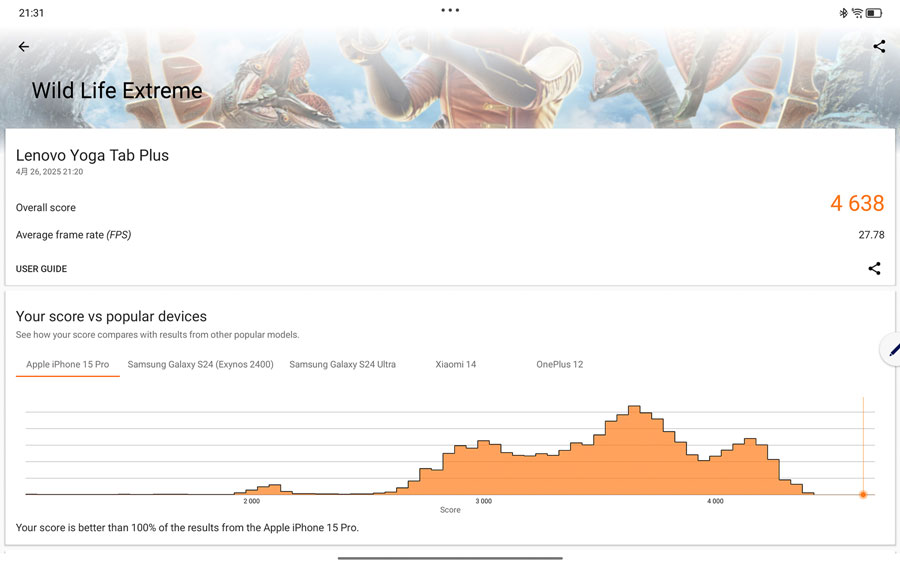
Task: Tap the Score axis title under the chart
Action: tap(450, 510)
